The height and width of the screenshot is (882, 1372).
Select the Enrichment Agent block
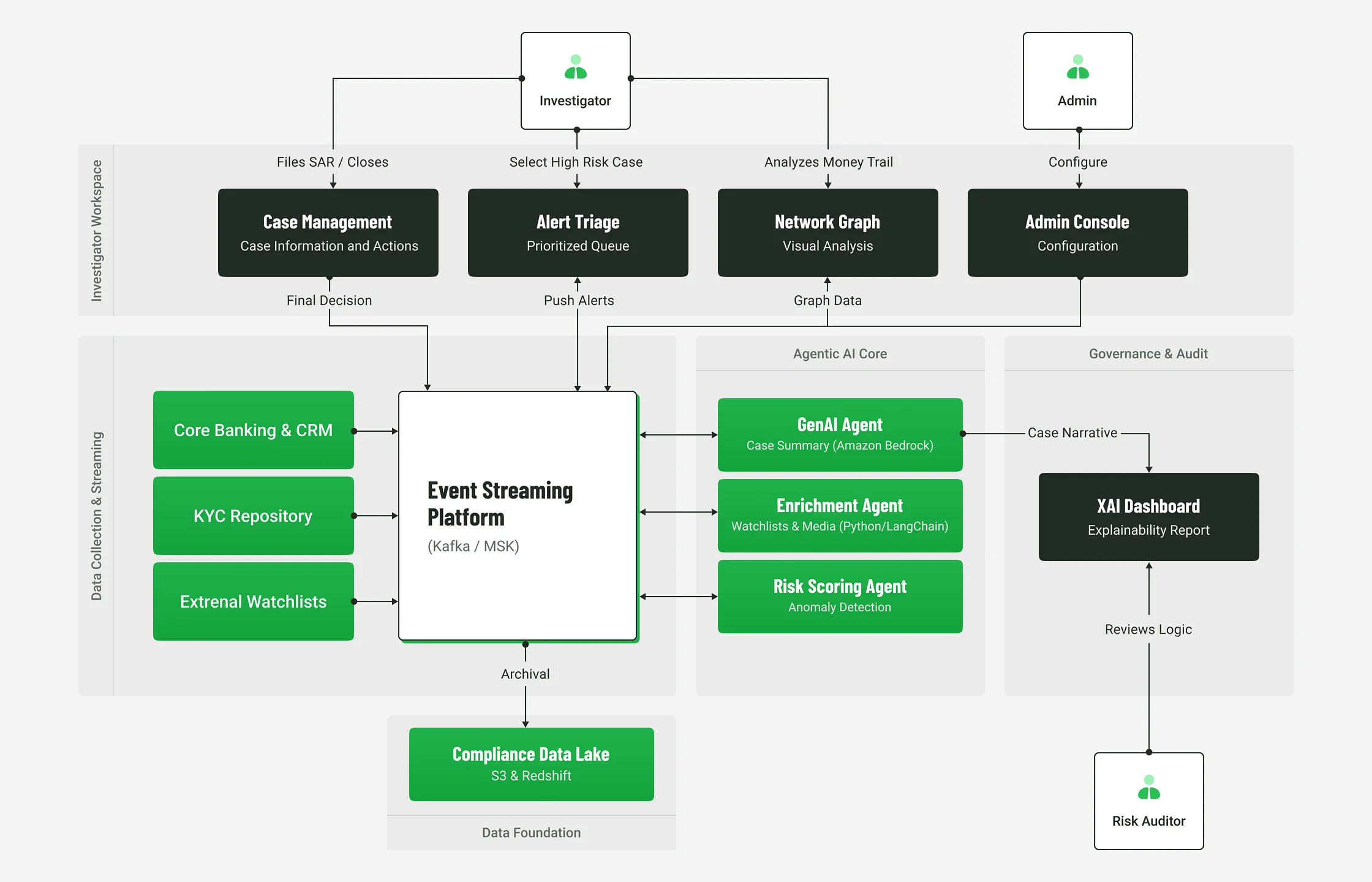point(840,515)
